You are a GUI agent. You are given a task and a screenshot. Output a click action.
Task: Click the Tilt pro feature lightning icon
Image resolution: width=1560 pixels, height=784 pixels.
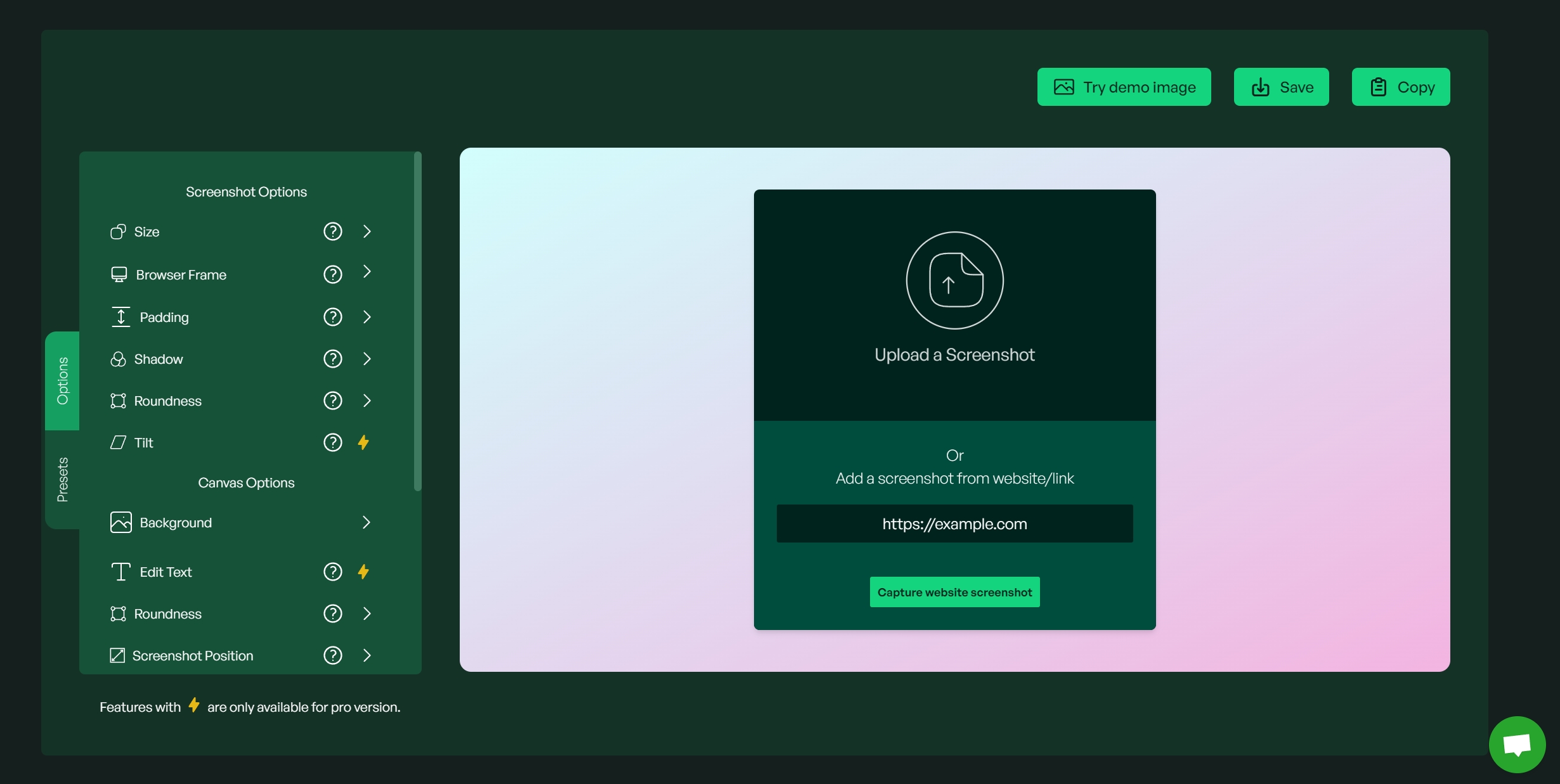[x=363, y=442]
